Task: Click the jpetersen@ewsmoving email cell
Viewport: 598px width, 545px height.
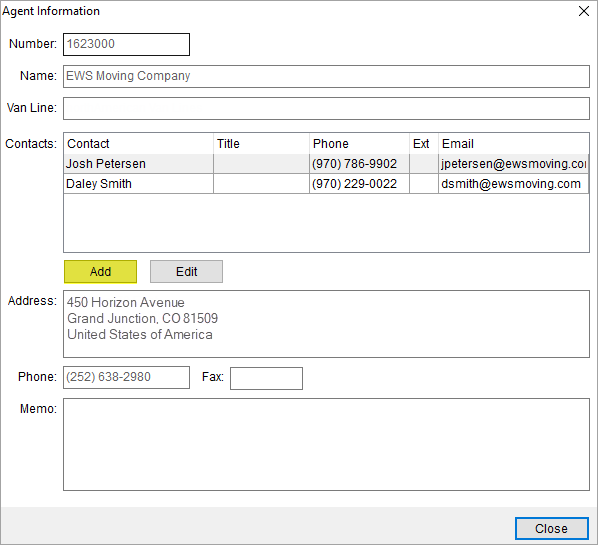Action: (513, 164)
